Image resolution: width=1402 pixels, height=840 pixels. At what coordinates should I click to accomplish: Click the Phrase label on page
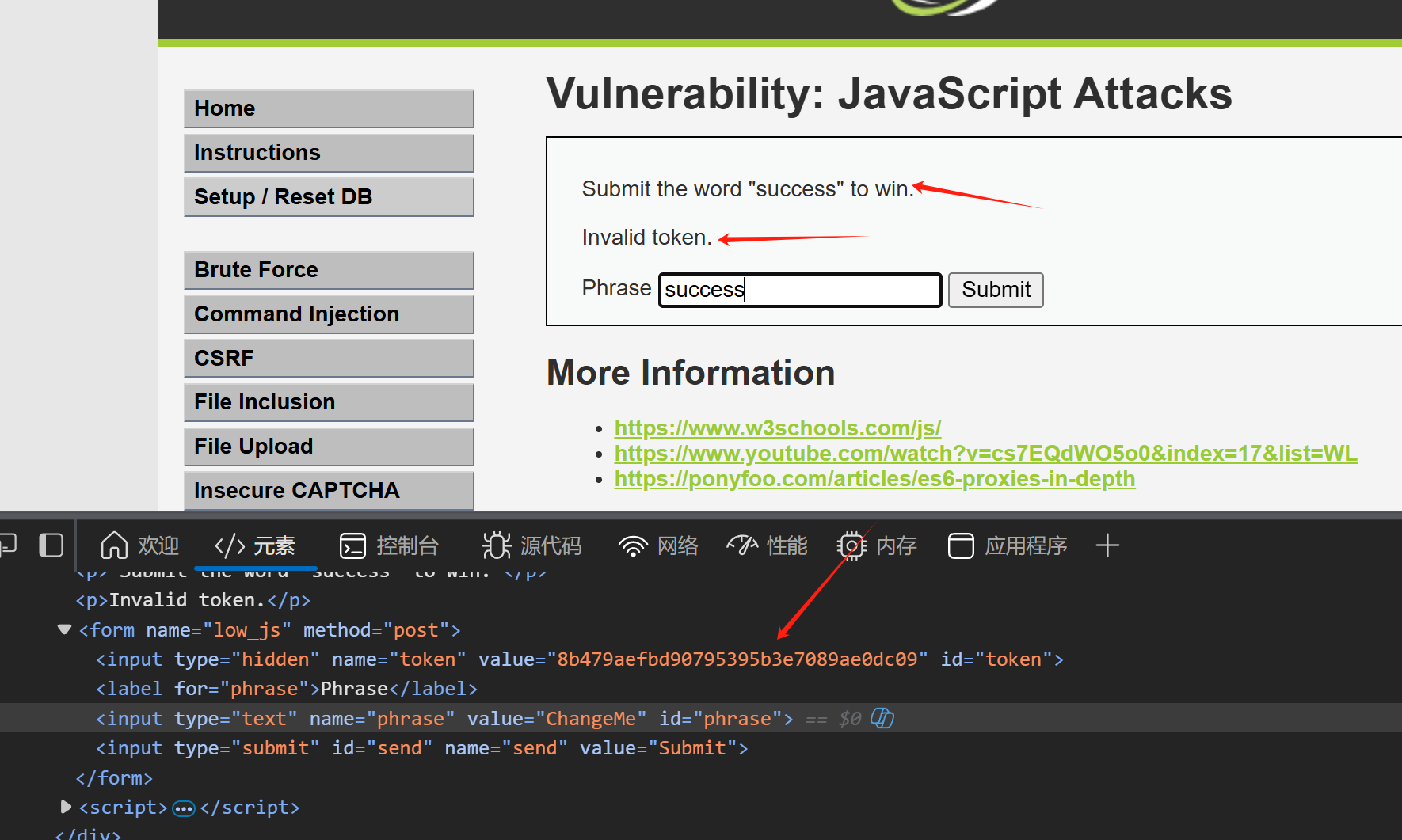point(616,288)
